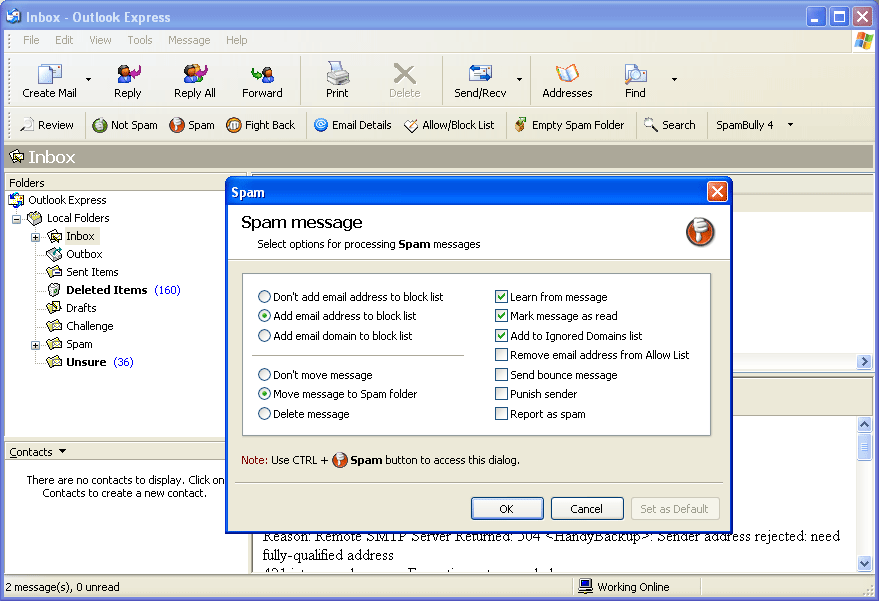This screenshot has height=601, width=879.
Task: Select the Unsure folder in tree
Action: (86, 362)
